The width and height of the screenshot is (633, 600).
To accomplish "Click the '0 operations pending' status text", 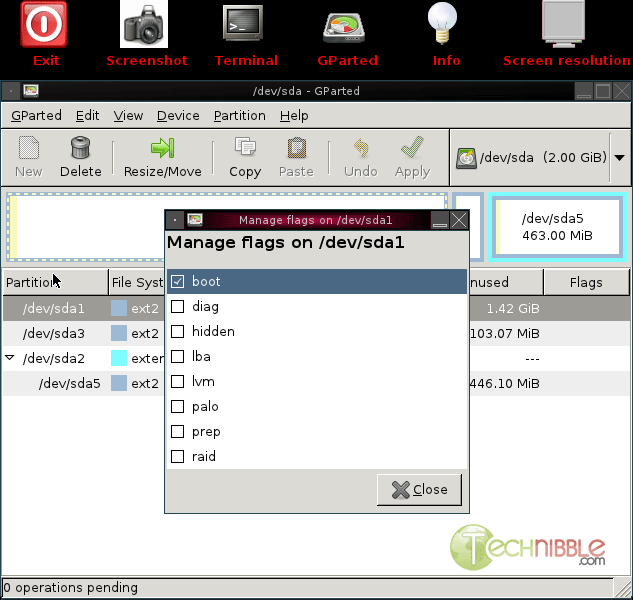I will [71, 587].
